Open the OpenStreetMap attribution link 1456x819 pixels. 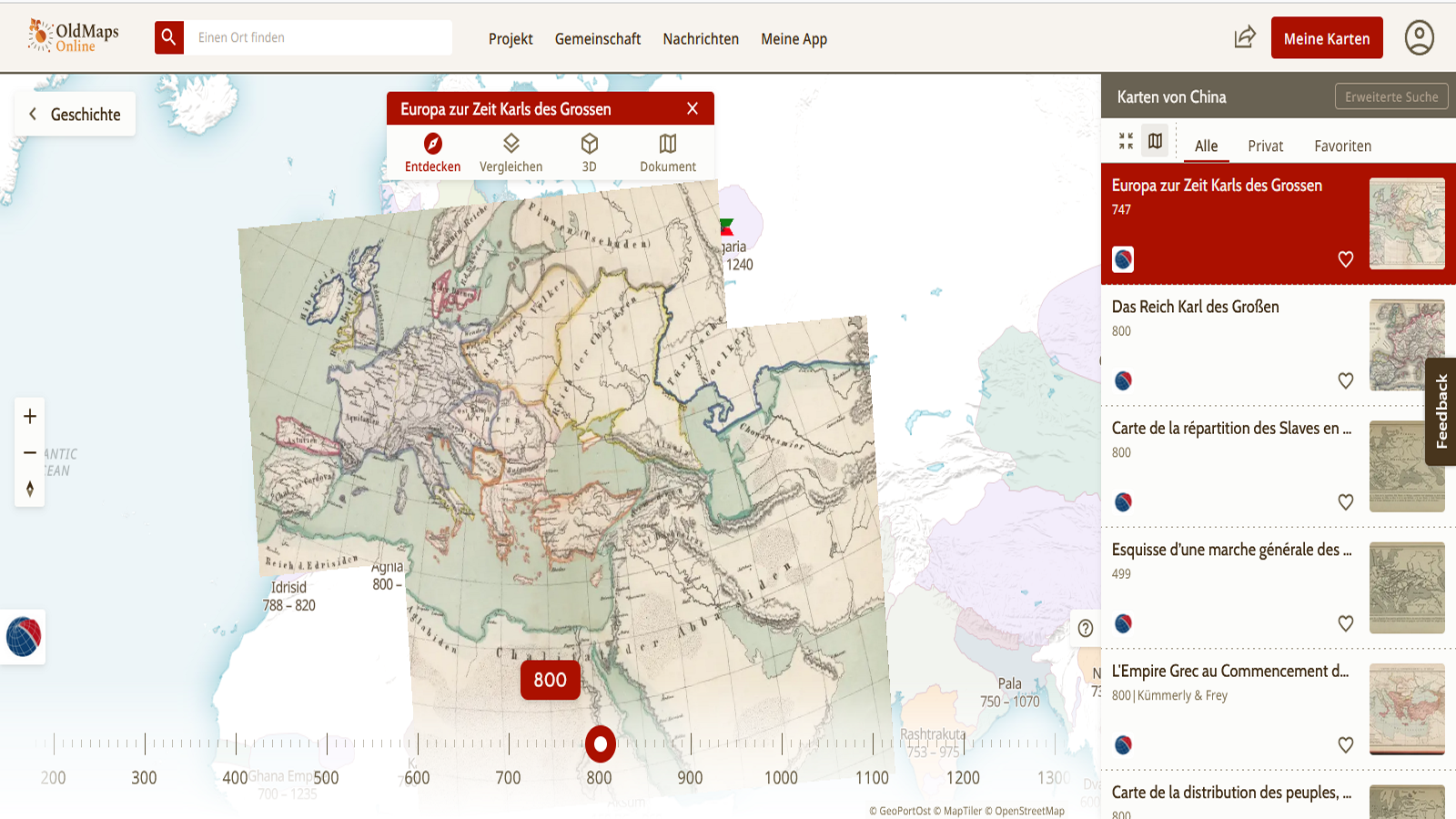point(1025,811)
